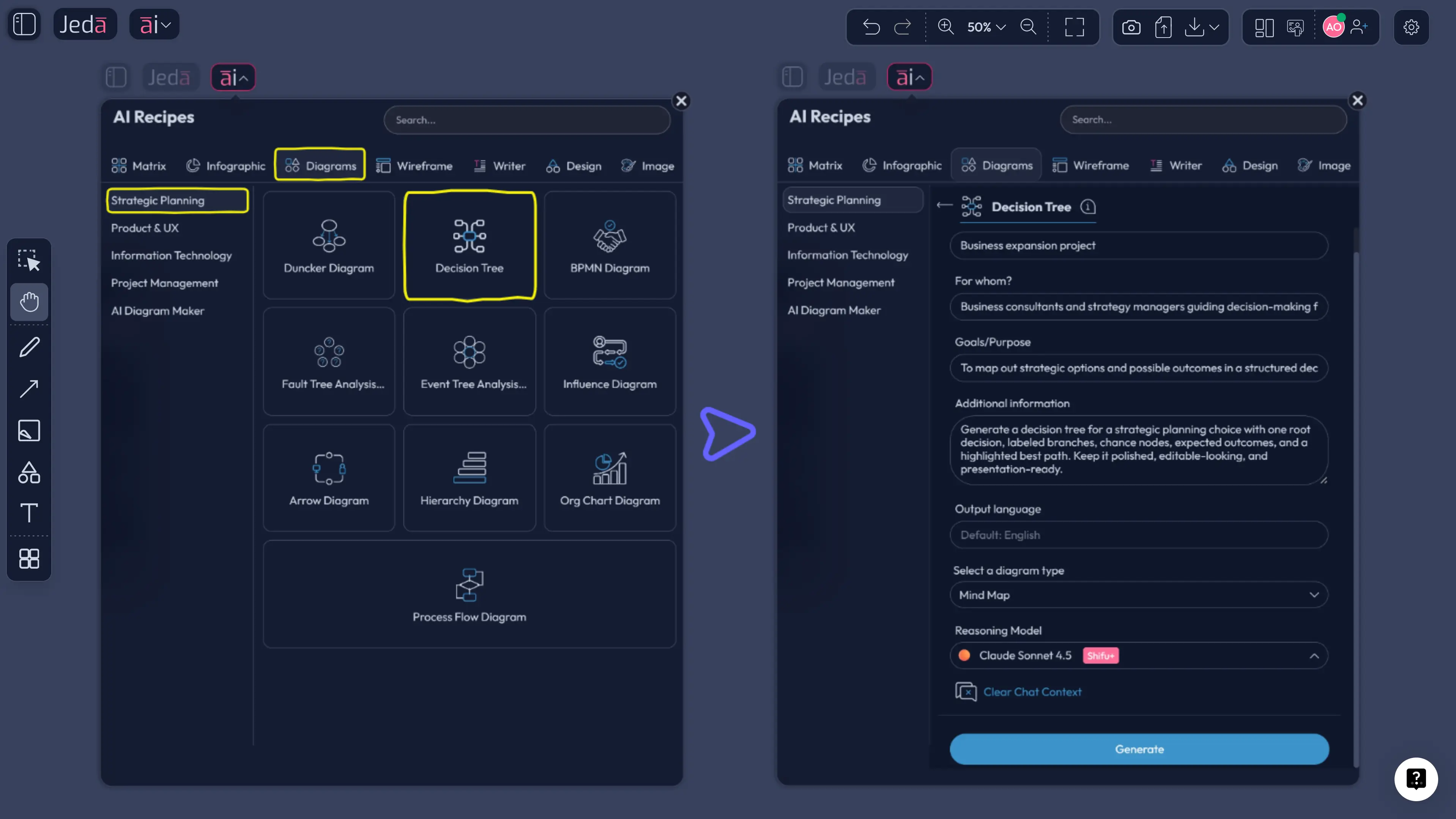
Task: Select the Pen tool
Action: point(29,346)
